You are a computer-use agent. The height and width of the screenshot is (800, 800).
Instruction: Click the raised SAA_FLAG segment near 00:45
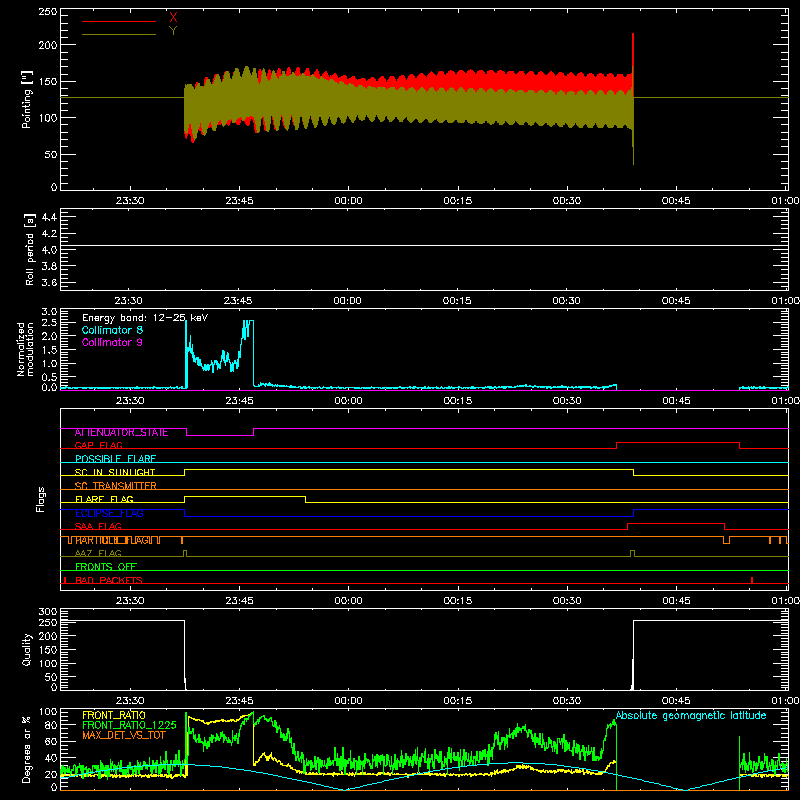click(x=676, y=523)
